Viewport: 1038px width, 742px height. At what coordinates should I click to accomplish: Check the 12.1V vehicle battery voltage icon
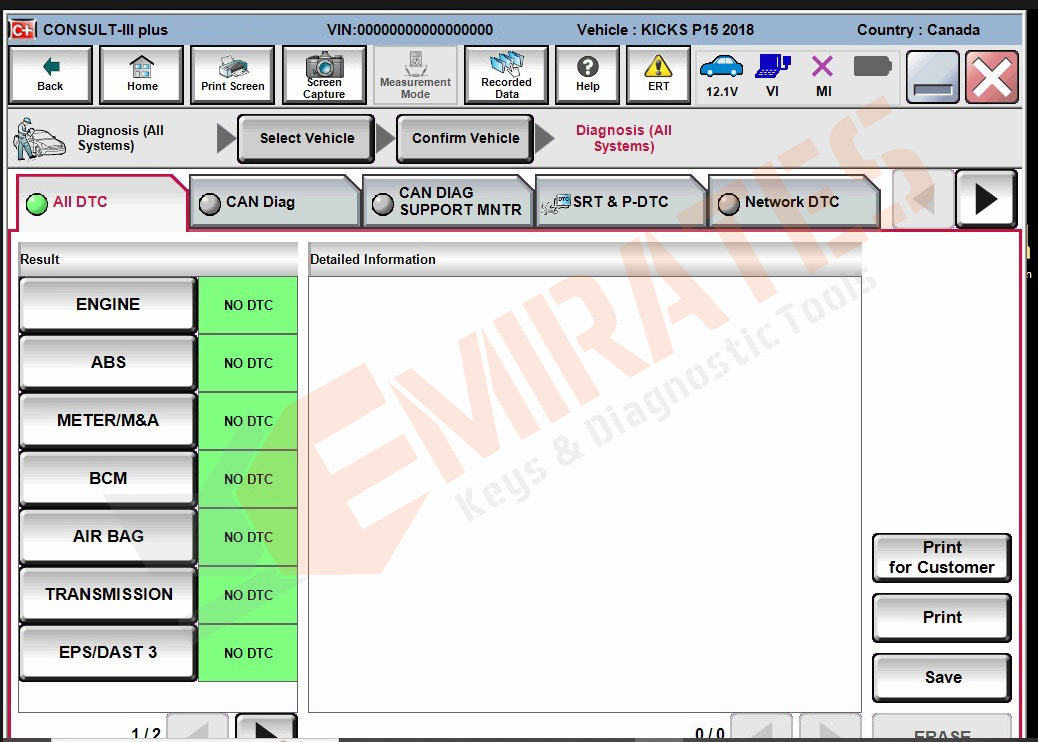pyautogui.click(x=721, y=75)
